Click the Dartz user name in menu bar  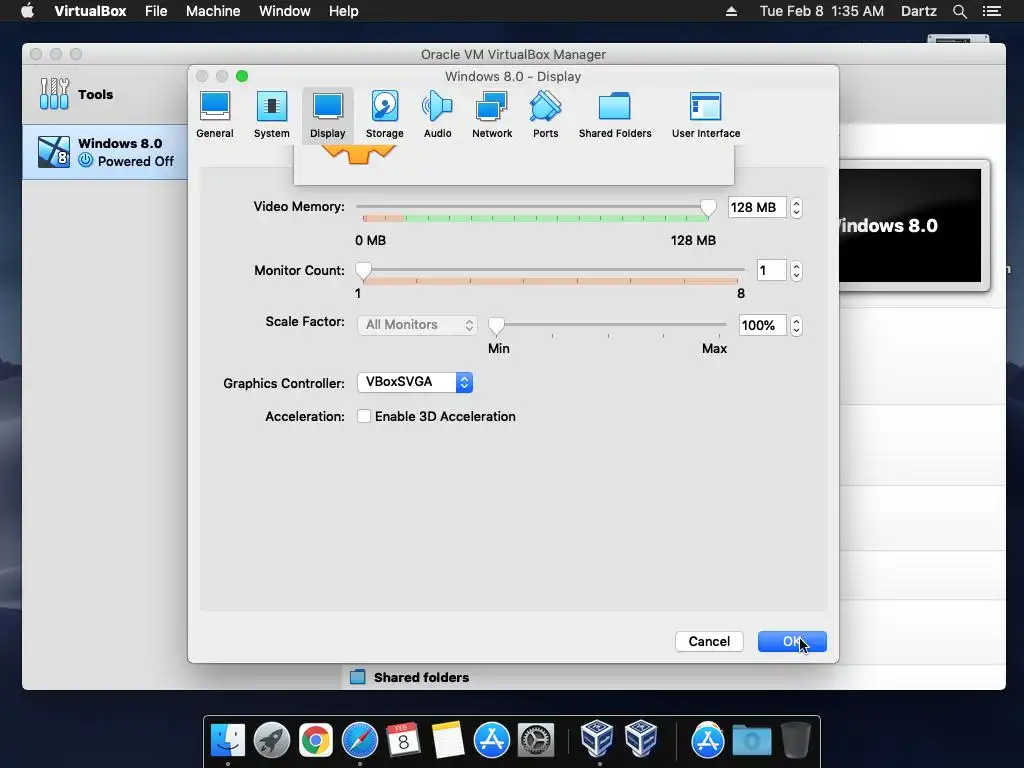(919, 11)
